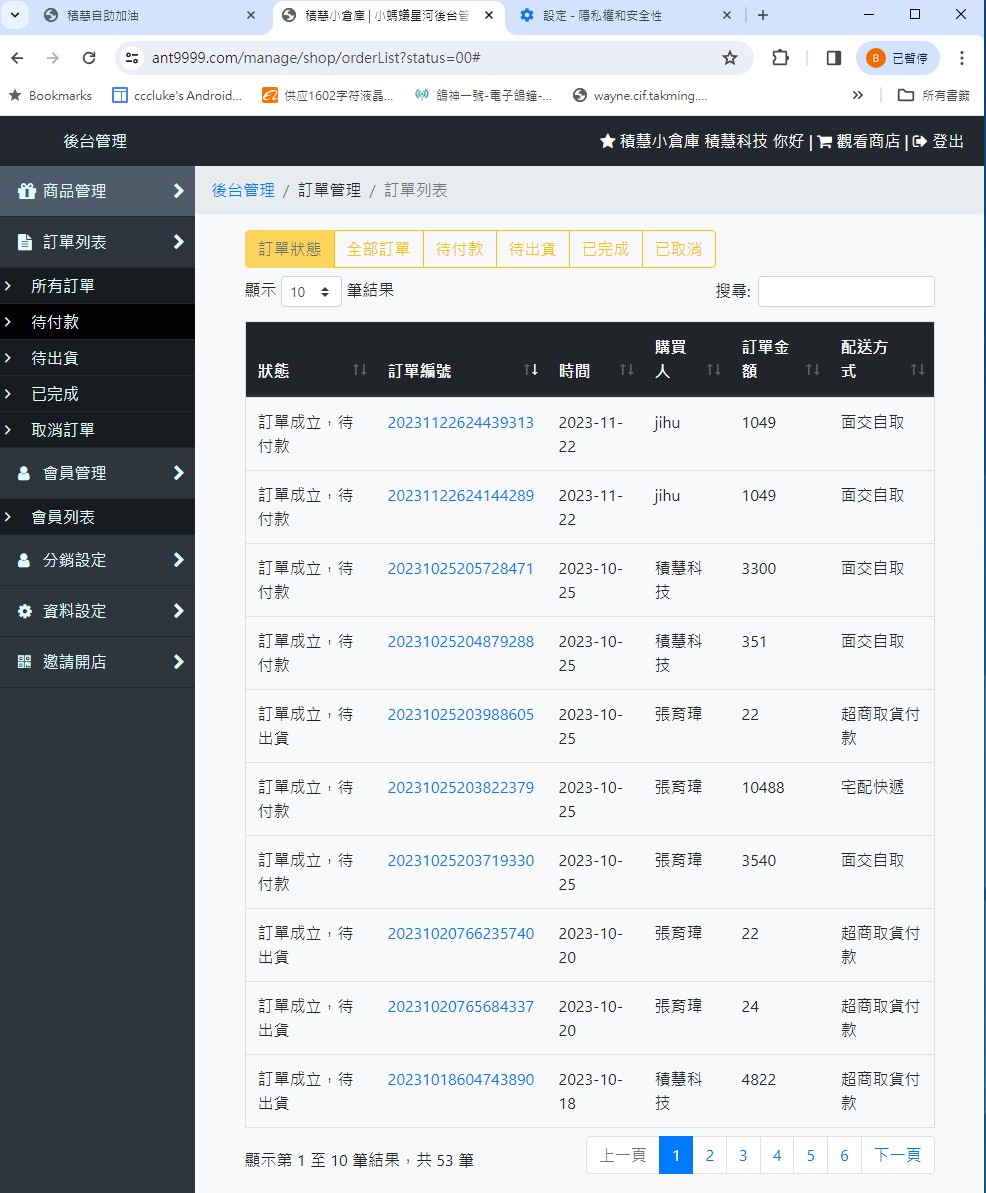This screenshot has height=1193, width=986.
Task: Open a new browser tab
Action: click(x=763, y=15)
